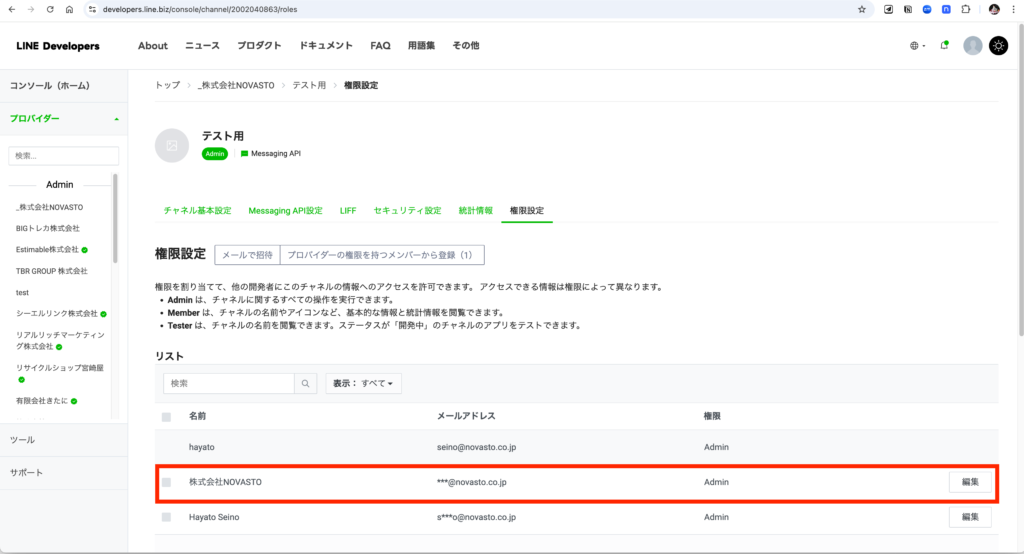Open the FAQ page

380,46
